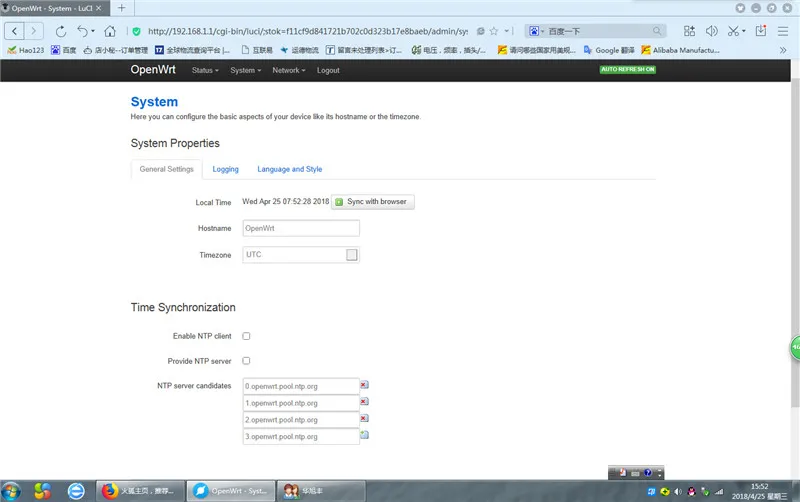The height and width of the screenshot is (502, 800).
Task: Bookmark page with the star icon
Action: [493, 31]
